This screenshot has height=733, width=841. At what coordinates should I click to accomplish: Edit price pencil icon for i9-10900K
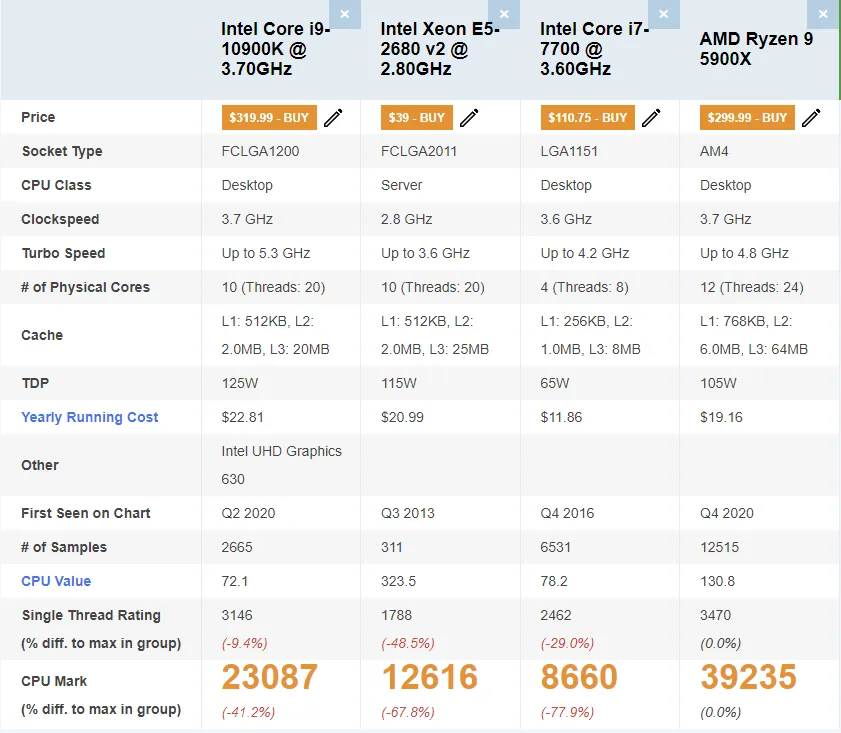(x=333, y=117)
